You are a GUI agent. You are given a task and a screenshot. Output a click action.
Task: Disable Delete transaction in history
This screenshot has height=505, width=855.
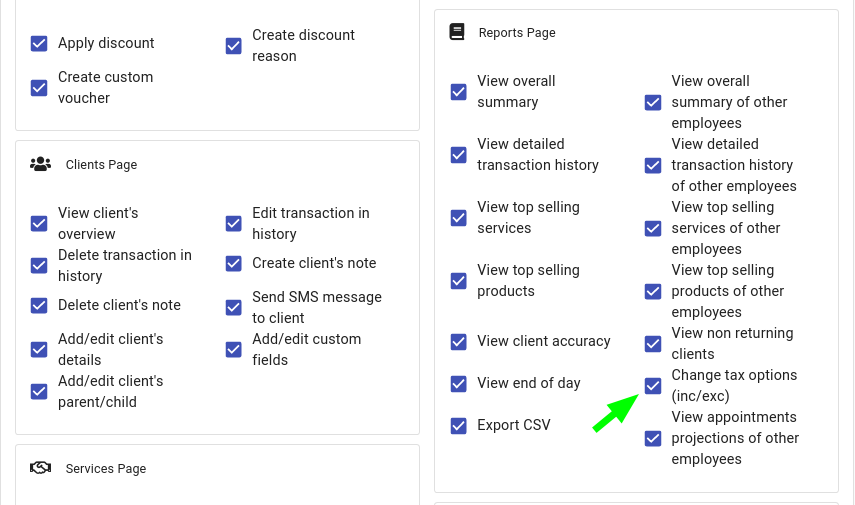[39, 265]
